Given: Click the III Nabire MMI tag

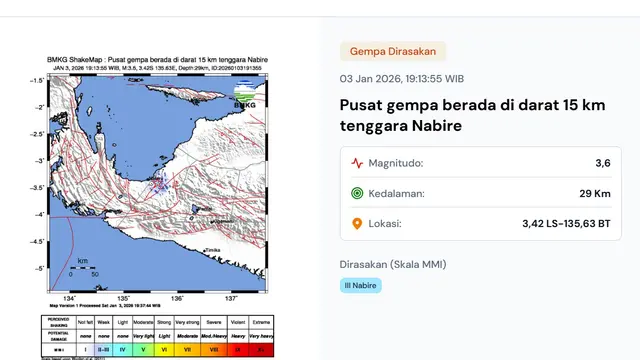Looking at the screenshot, I should [x=361, y=285].
